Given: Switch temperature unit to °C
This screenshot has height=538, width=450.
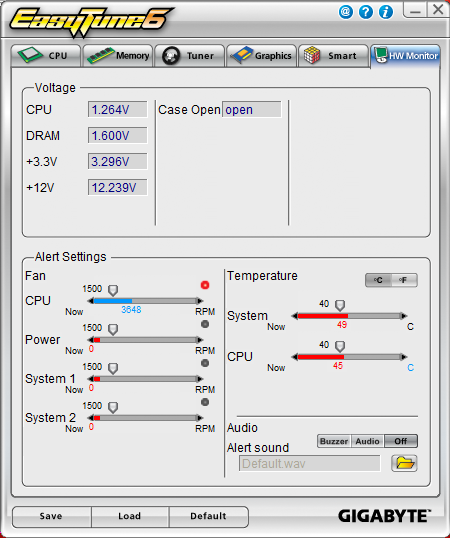Looking at the screenshot, I should 378,280.
